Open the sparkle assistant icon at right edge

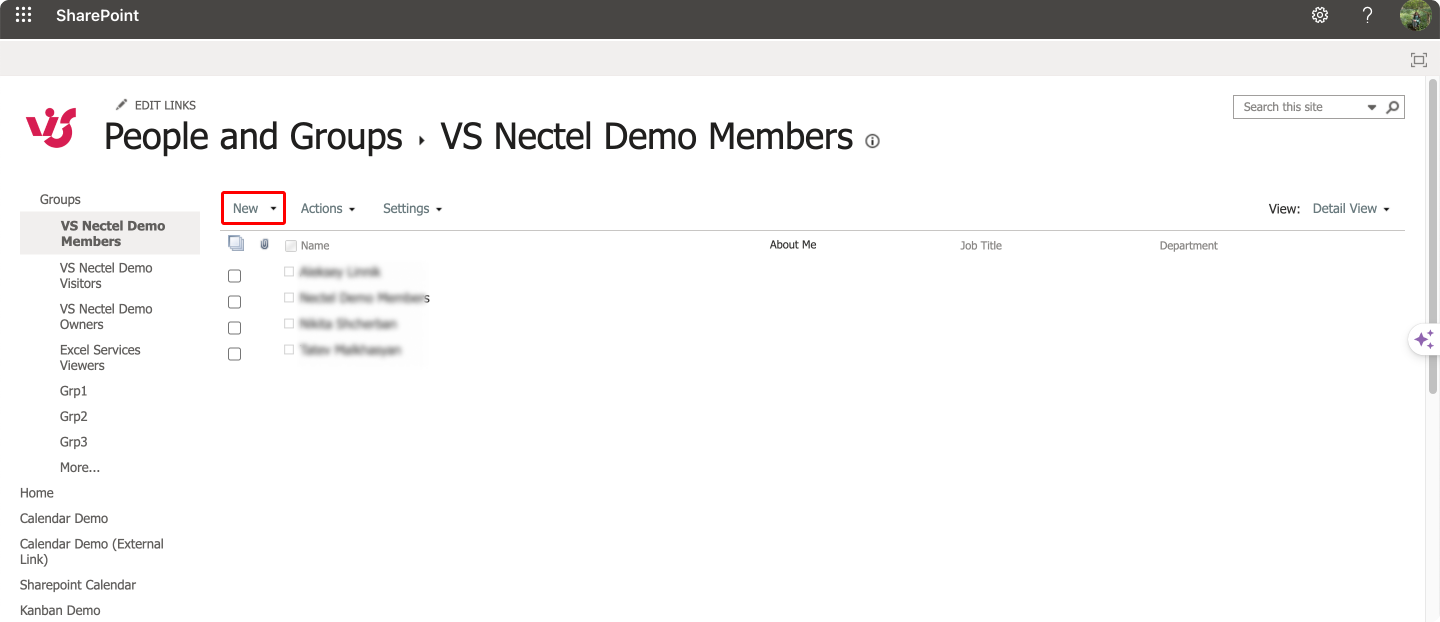[x=1424, y=340]
